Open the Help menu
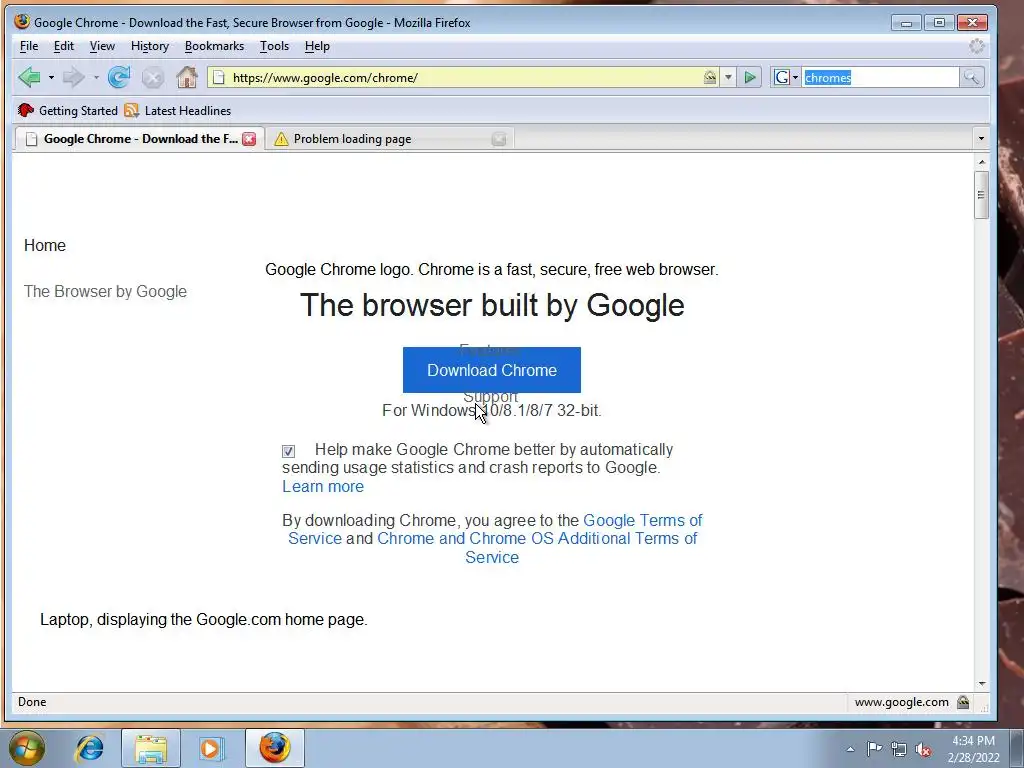This screenshot has height=768, width=1024. click(317, 46)
